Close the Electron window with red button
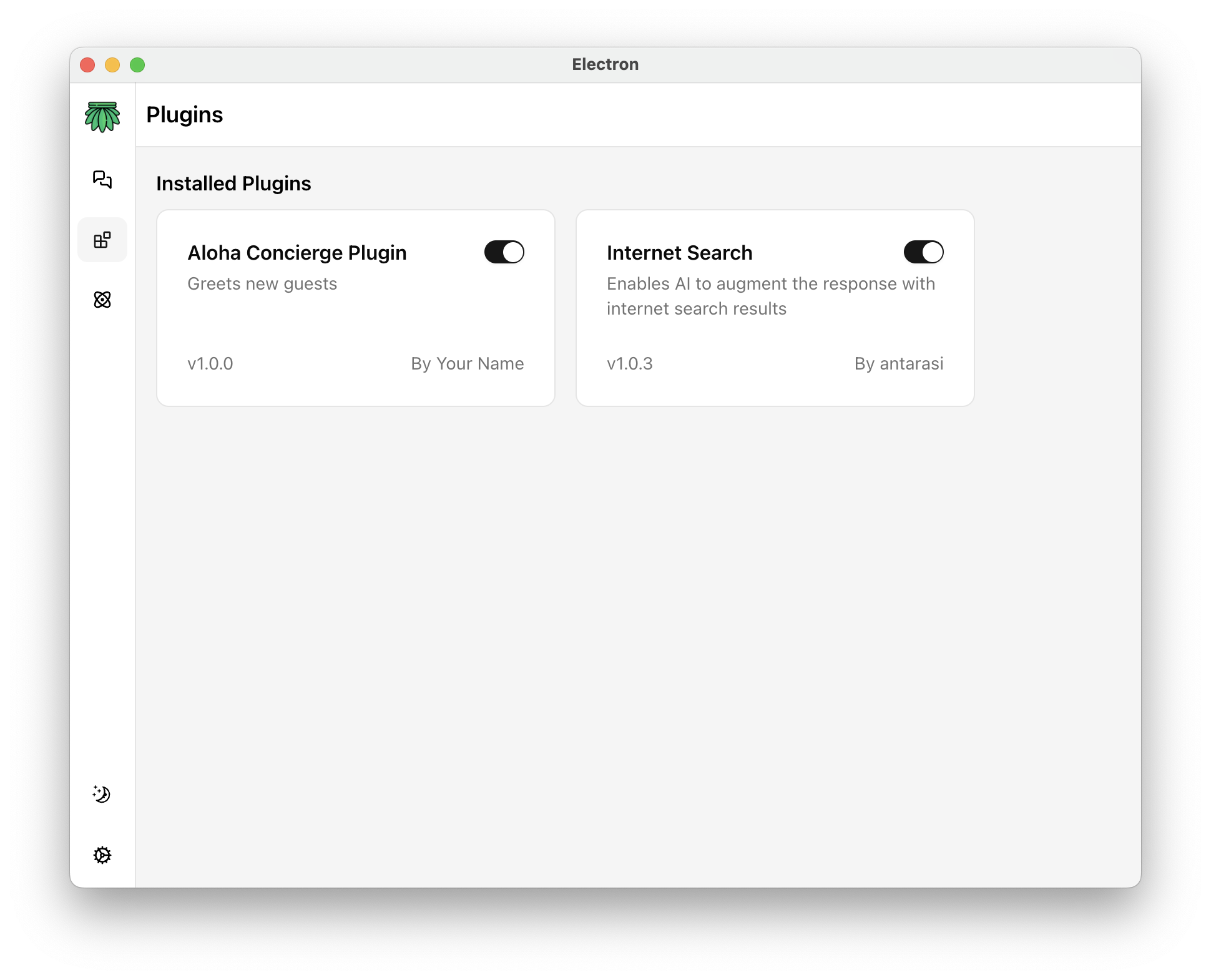Image resolution: width=1211 pixels, height=980 pixels. [87, 65]
